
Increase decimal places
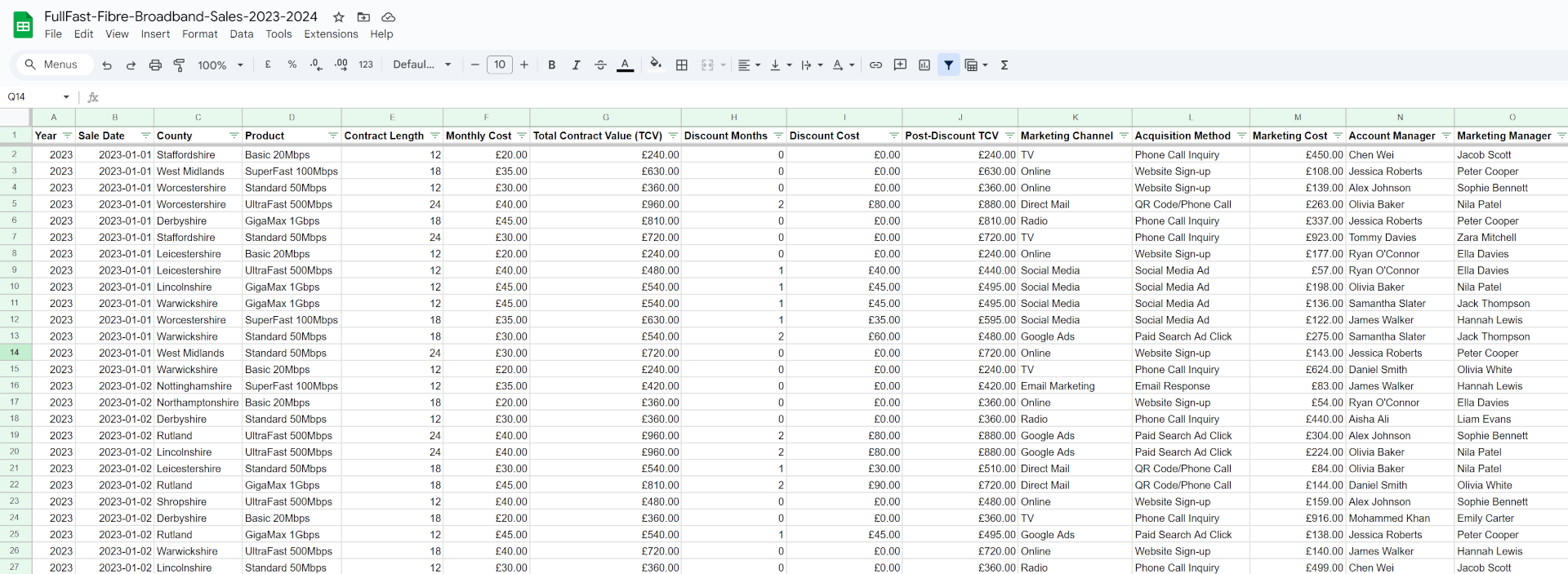[x=341, y=65]
